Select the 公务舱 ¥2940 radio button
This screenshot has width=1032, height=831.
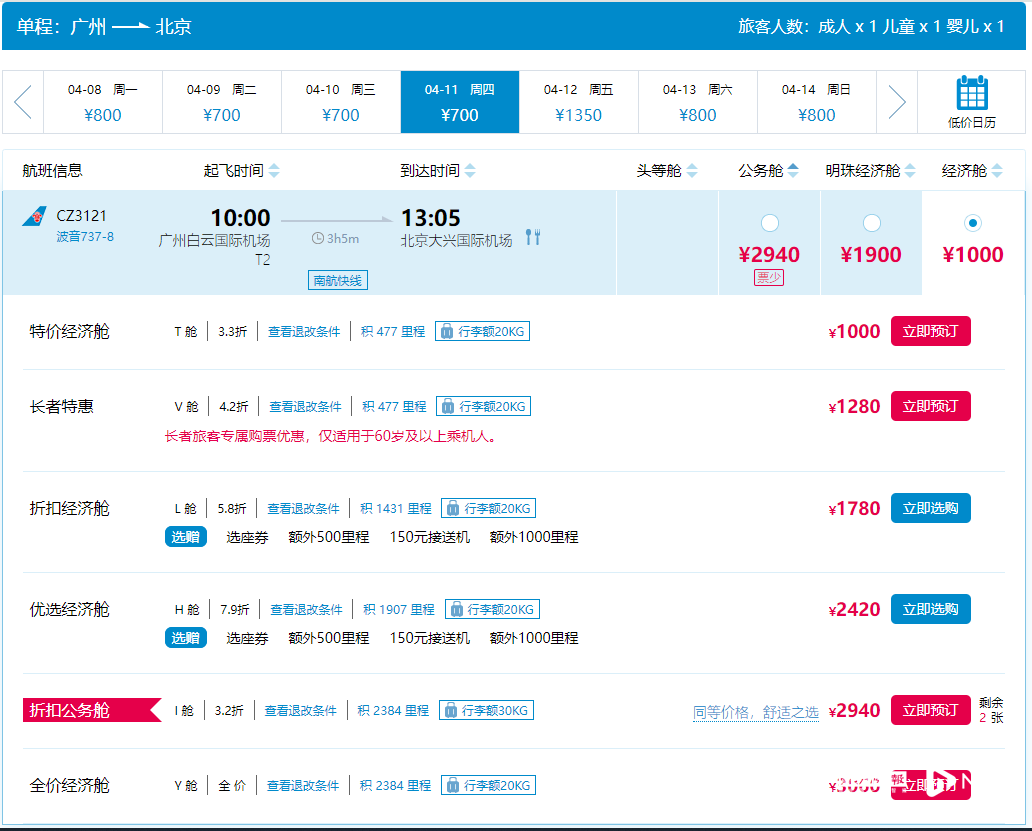[769, 223]
